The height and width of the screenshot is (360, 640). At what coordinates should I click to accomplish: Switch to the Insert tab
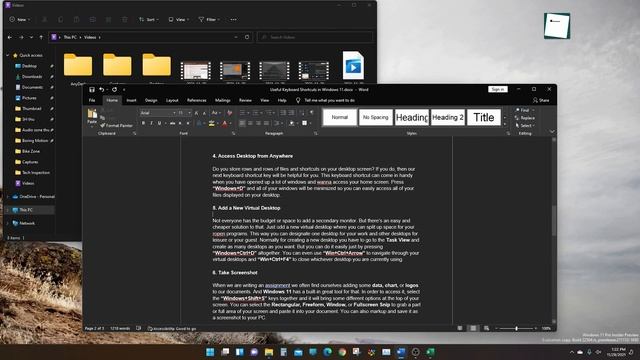(x=131, y=100)
